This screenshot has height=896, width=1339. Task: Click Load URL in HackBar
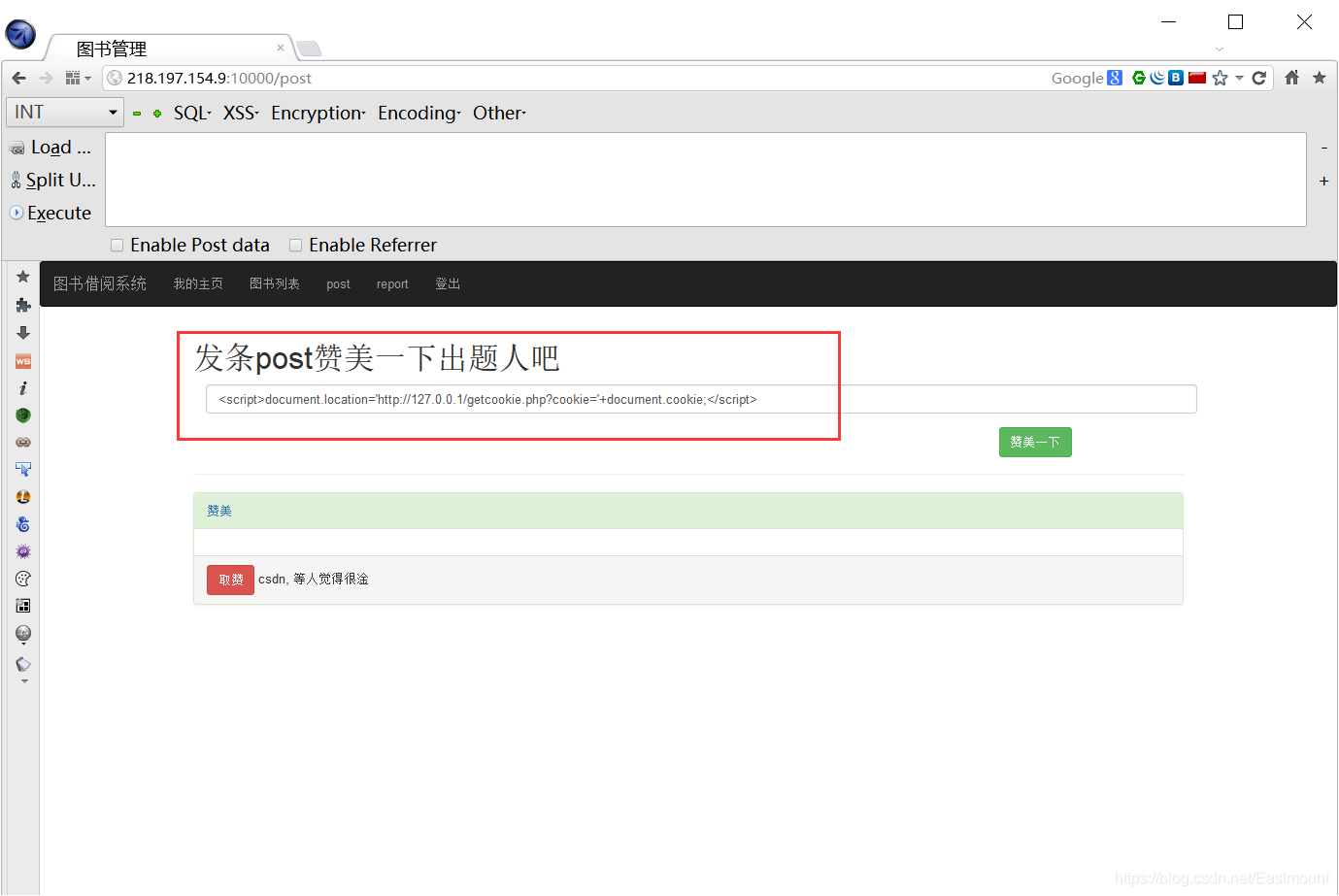click(50, 148)
